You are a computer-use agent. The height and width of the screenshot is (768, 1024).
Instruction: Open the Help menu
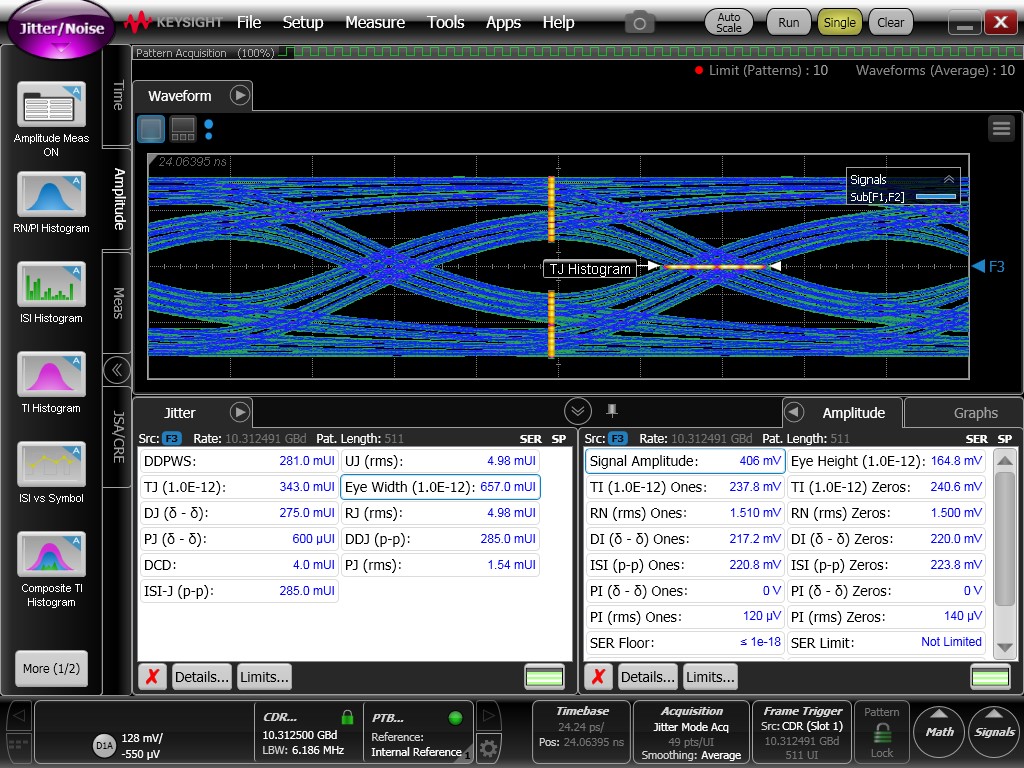point(558,22)
